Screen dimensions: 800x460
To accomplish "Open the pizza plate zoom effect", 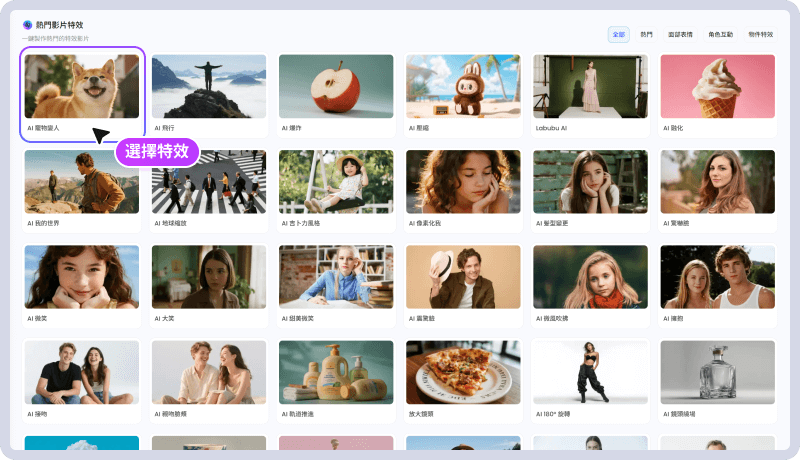I will (x=463, y=372).
